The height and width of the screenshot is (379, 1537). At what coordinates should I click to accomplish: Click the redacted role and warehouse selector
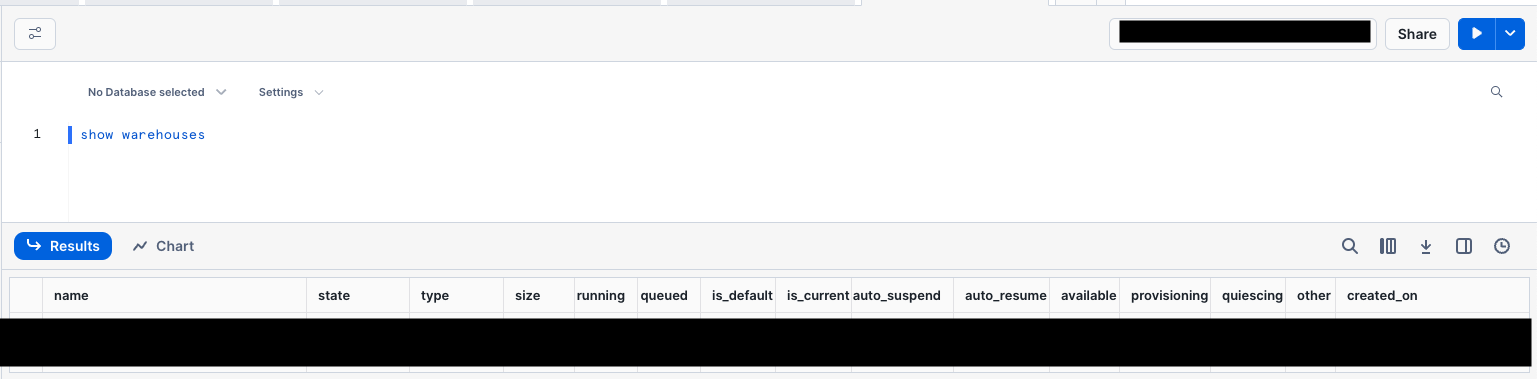[x=1243, y=33]
